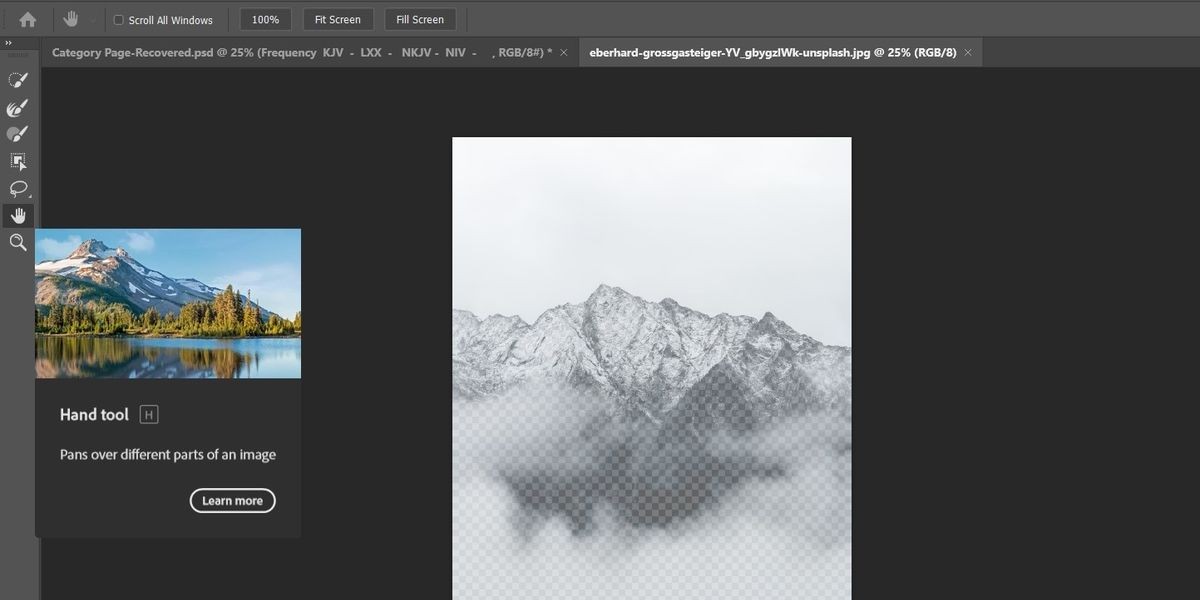Close the Category Page-Recovered.psd tab

[564, 52]
